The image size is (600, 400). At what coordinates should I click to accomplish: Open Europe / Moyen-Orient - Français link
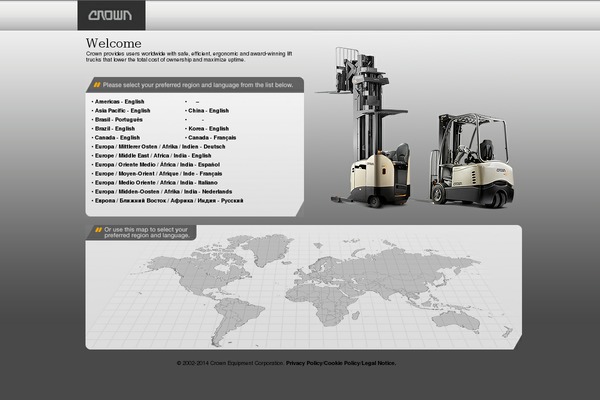tap(158, 174)
